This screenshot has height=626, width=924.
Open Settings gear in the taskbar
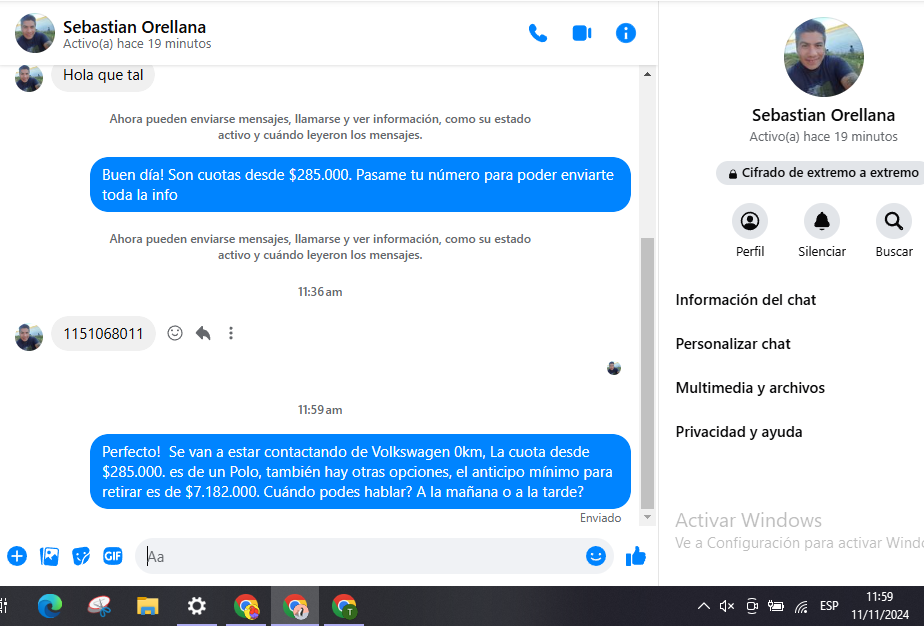tap(196, 606)
